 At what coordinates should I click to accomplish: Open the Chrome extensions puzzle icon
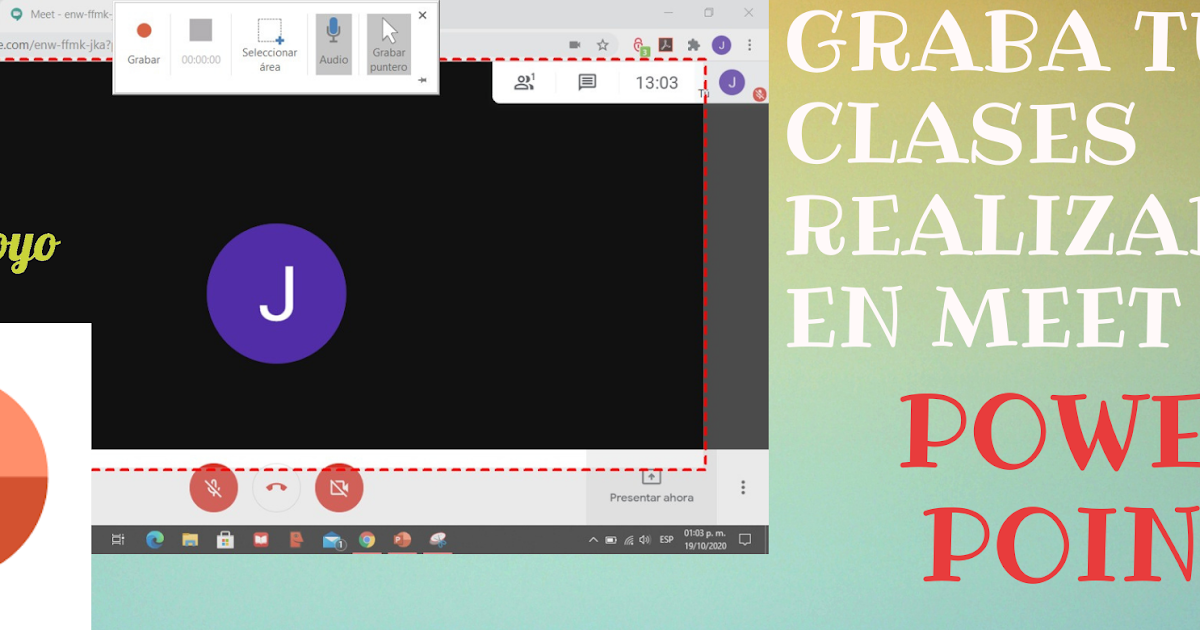point(693,45)
